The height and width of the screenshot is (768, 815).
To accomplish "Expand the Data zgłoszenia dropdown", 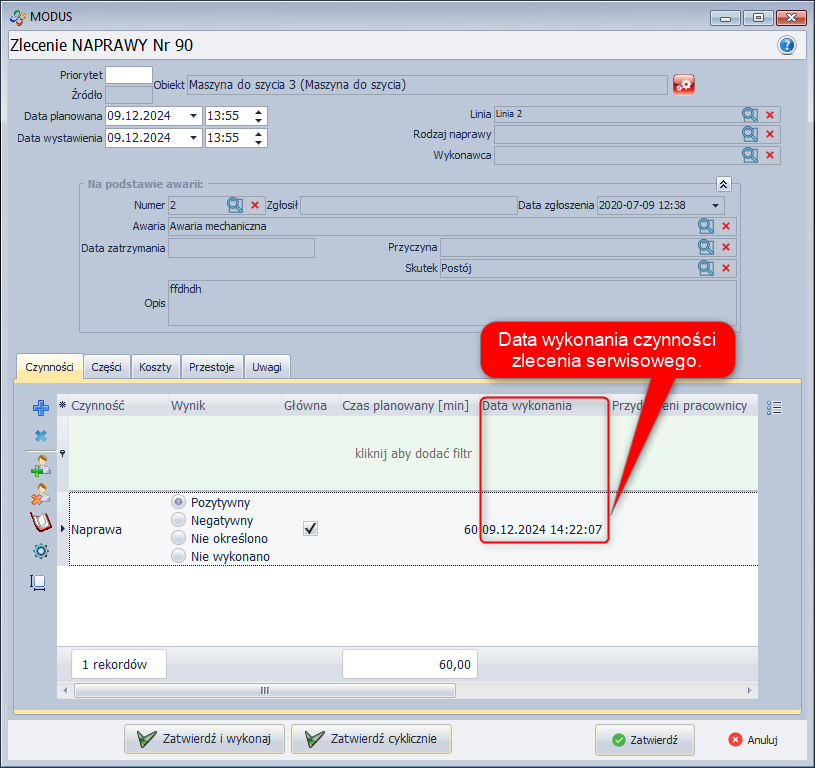I will pyautogui.click(x=716, y=206).
